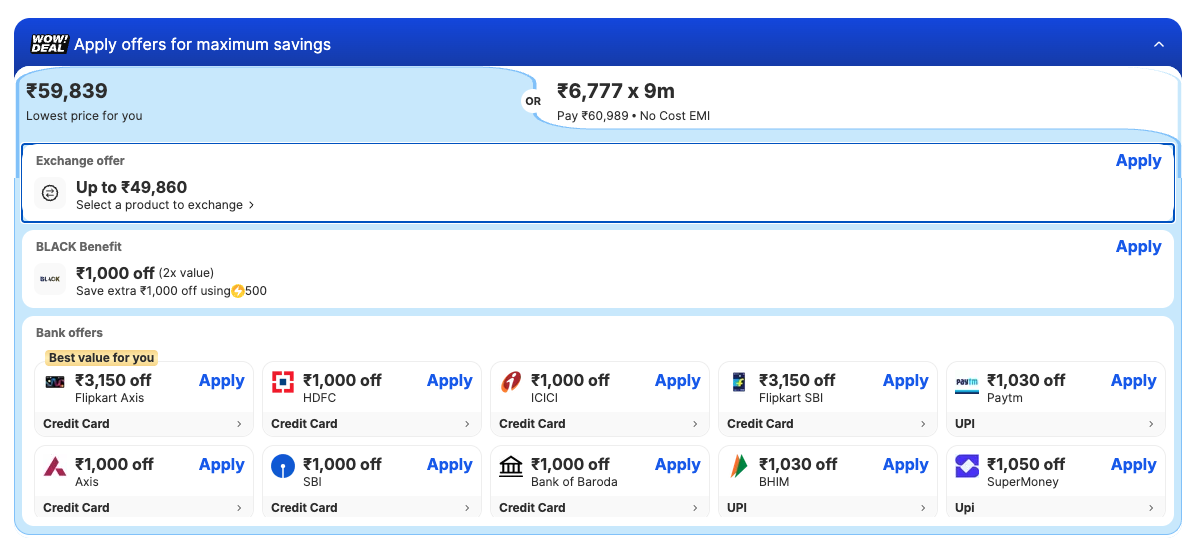Click the 'Bank offers' section label
The image size is (1185, 543).
pos(70,333)
